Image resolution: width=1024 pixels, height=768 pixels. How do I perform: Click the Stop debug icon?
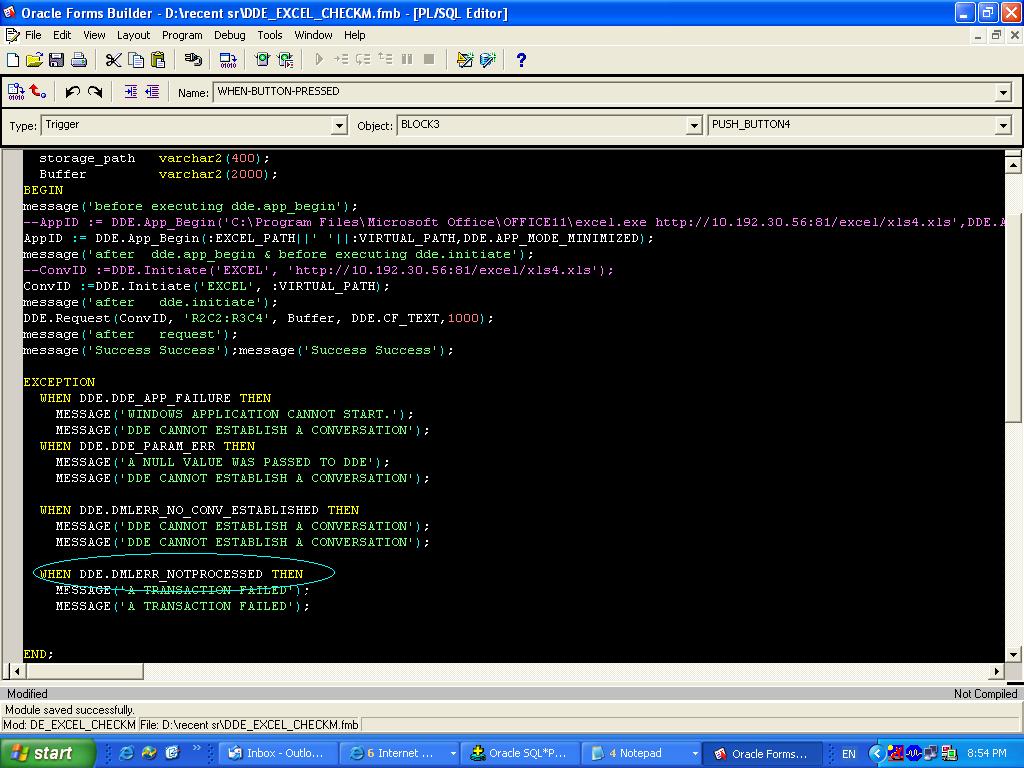(x=429, y=59)
